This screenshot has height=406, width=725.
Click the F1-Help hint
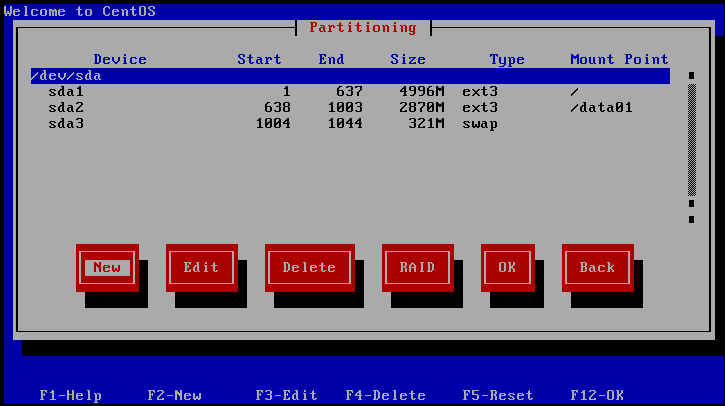[70, 395]
